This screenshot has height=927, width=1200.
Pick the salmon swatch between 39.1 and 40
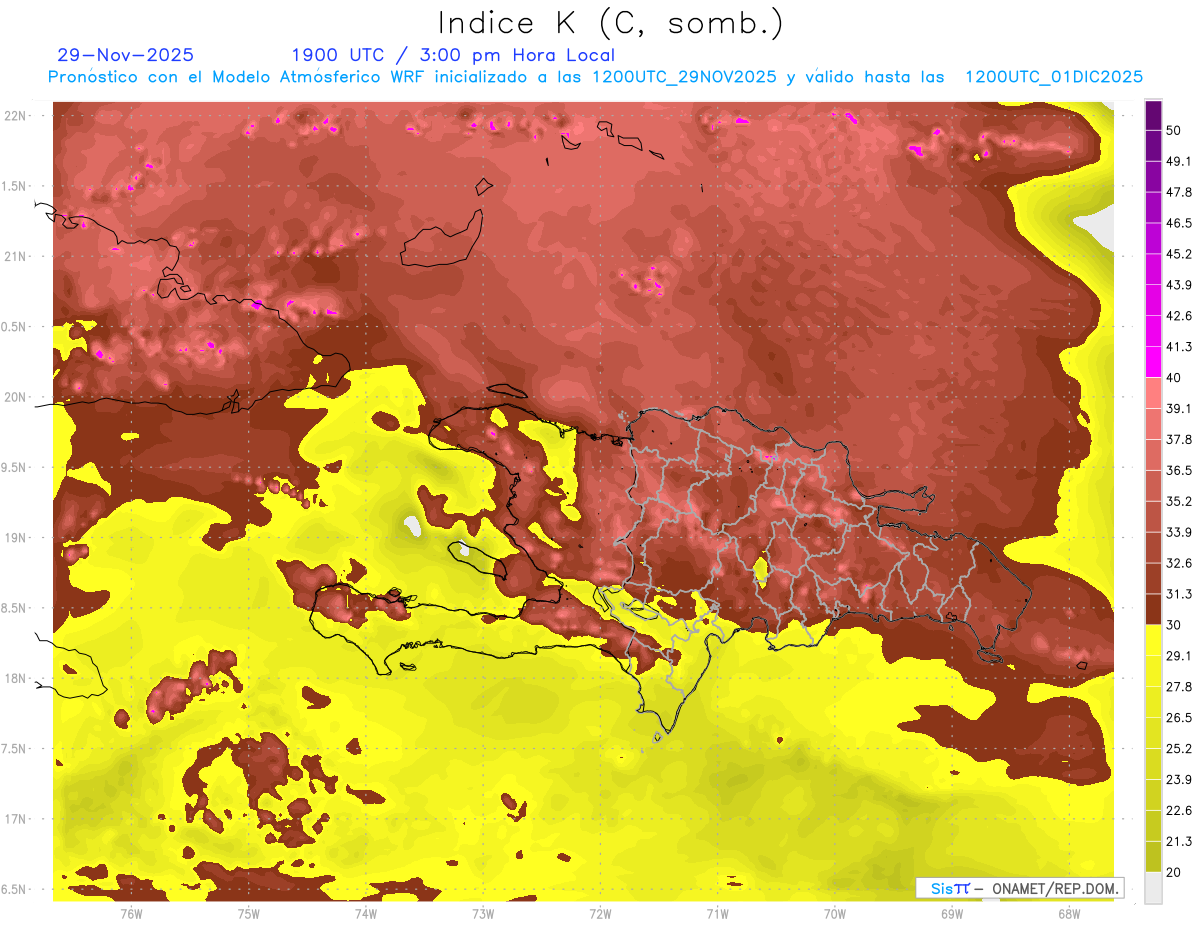[1153, 393]
